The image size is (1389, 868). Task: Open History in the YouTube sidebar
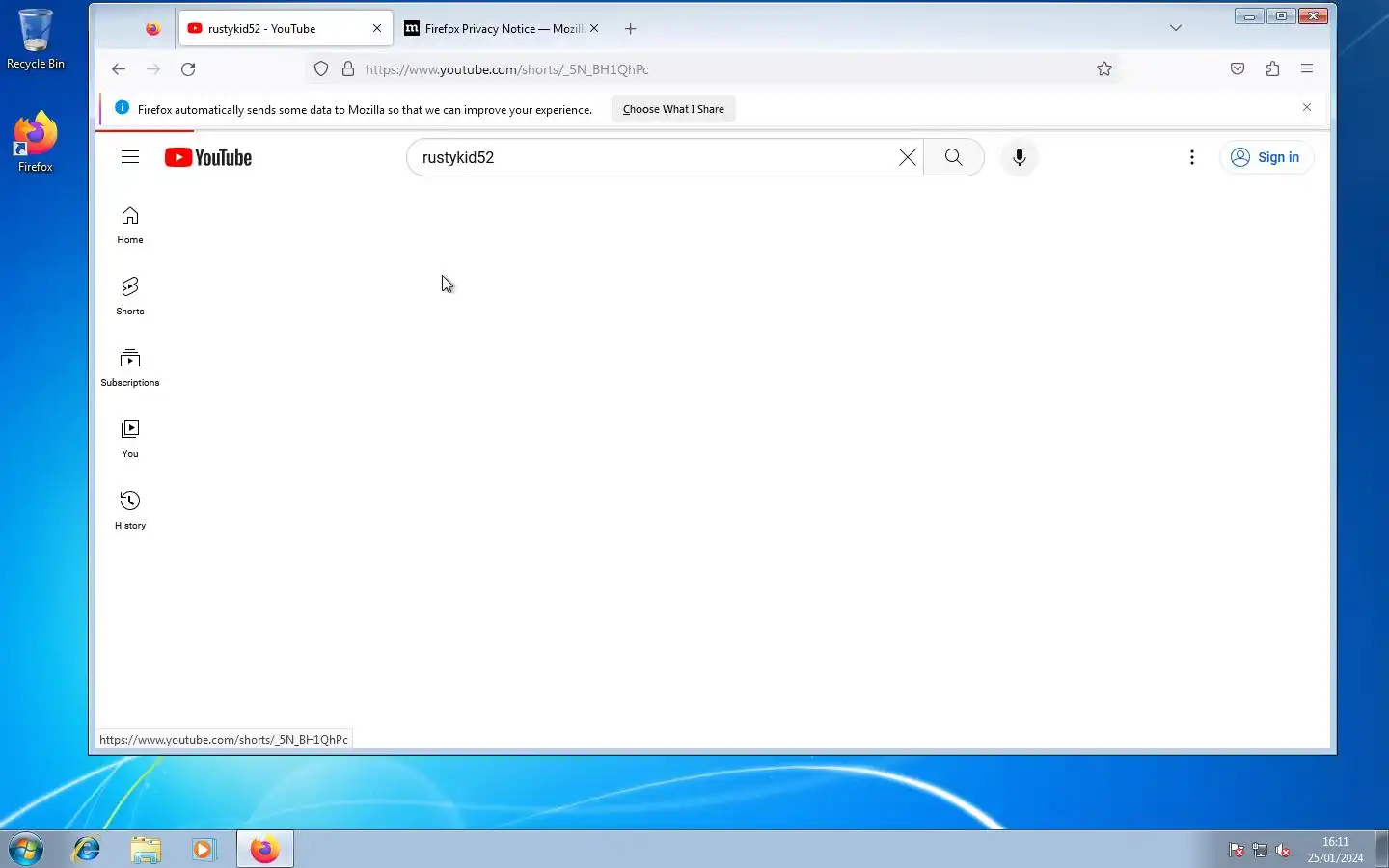[130, 510]
